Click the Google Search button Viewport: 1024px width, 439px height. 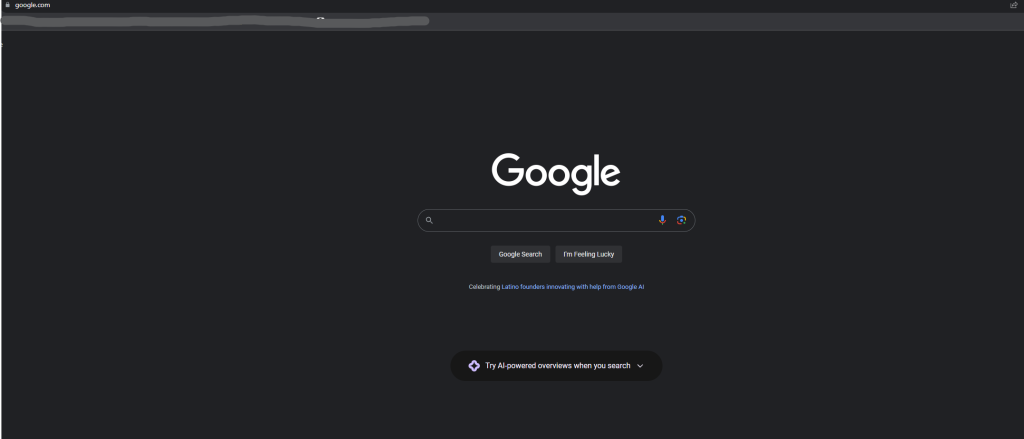click(x=520, y=254)
